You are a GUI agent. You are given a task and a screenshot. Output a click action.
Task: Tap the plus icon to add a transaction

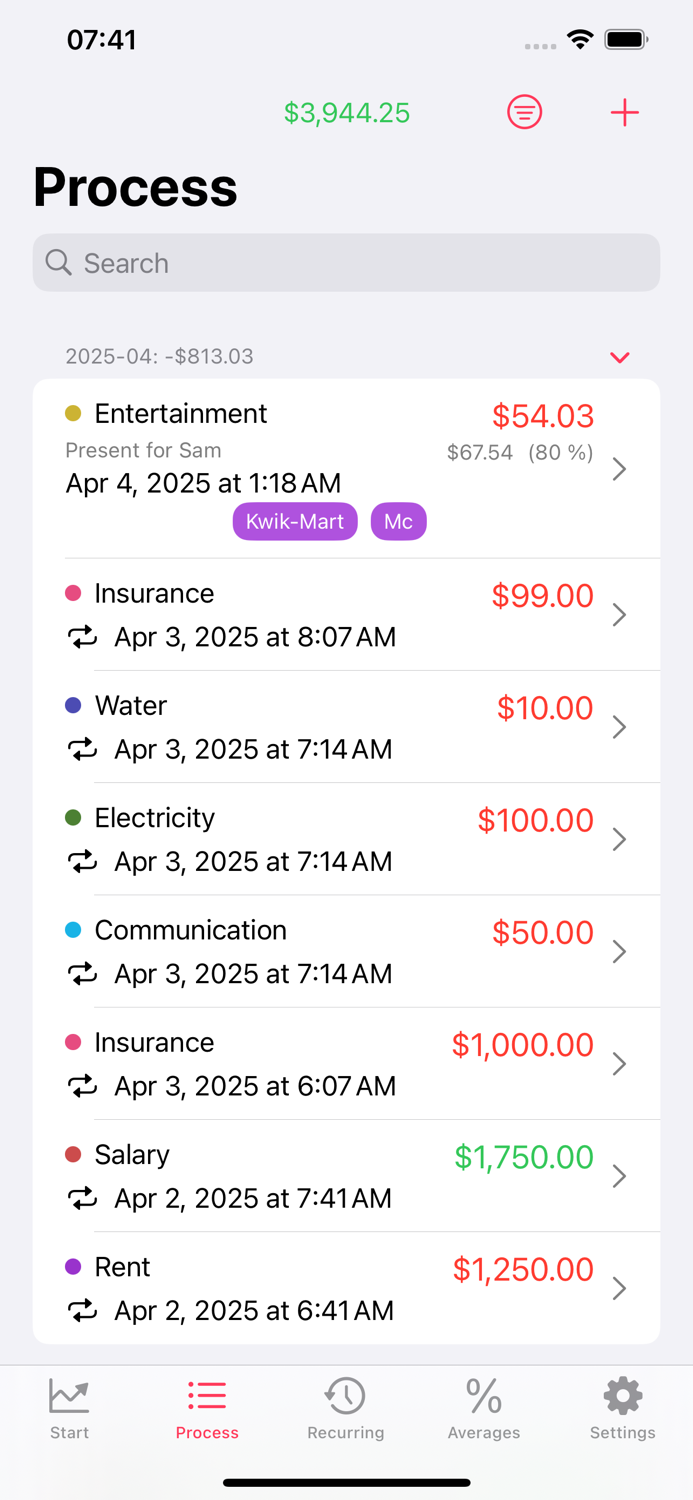tap(625, 112)
